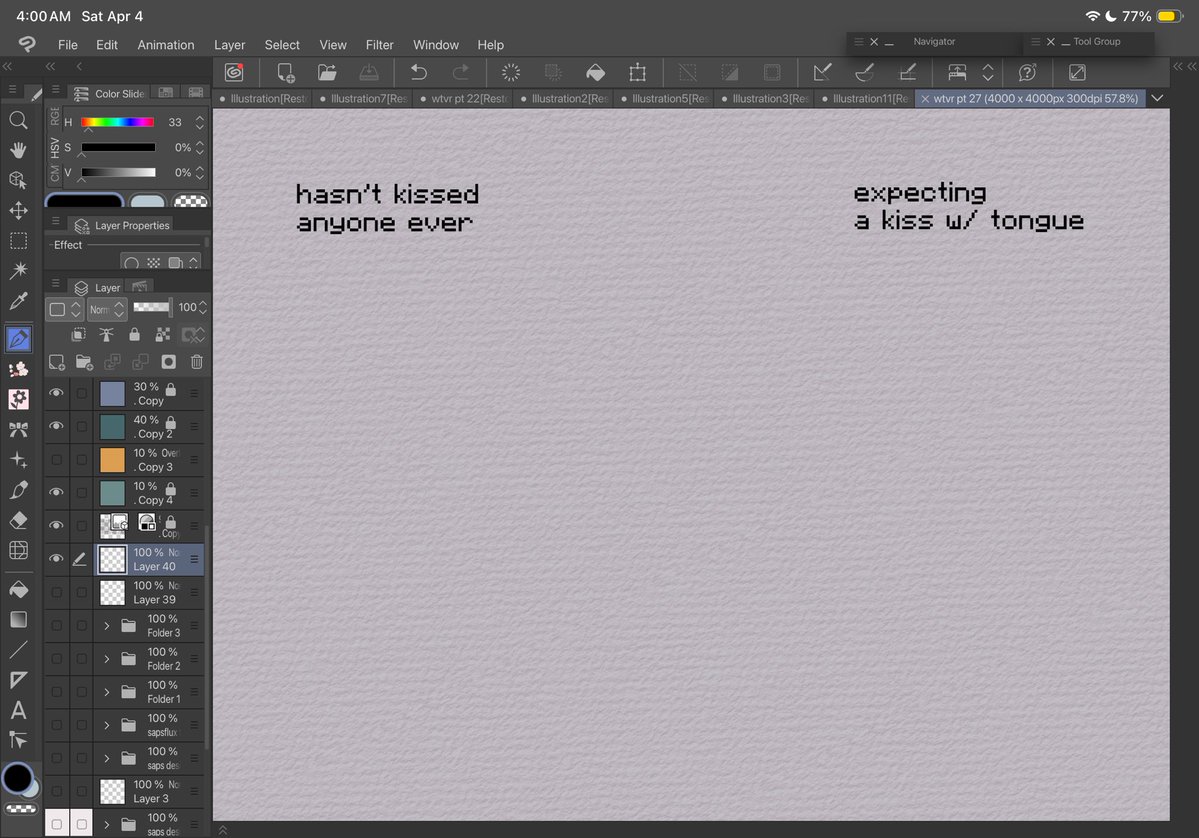The height and width of the screenshot is (838, 1199).
Task: Select the Hand move tool
Action: click(18, 150)
